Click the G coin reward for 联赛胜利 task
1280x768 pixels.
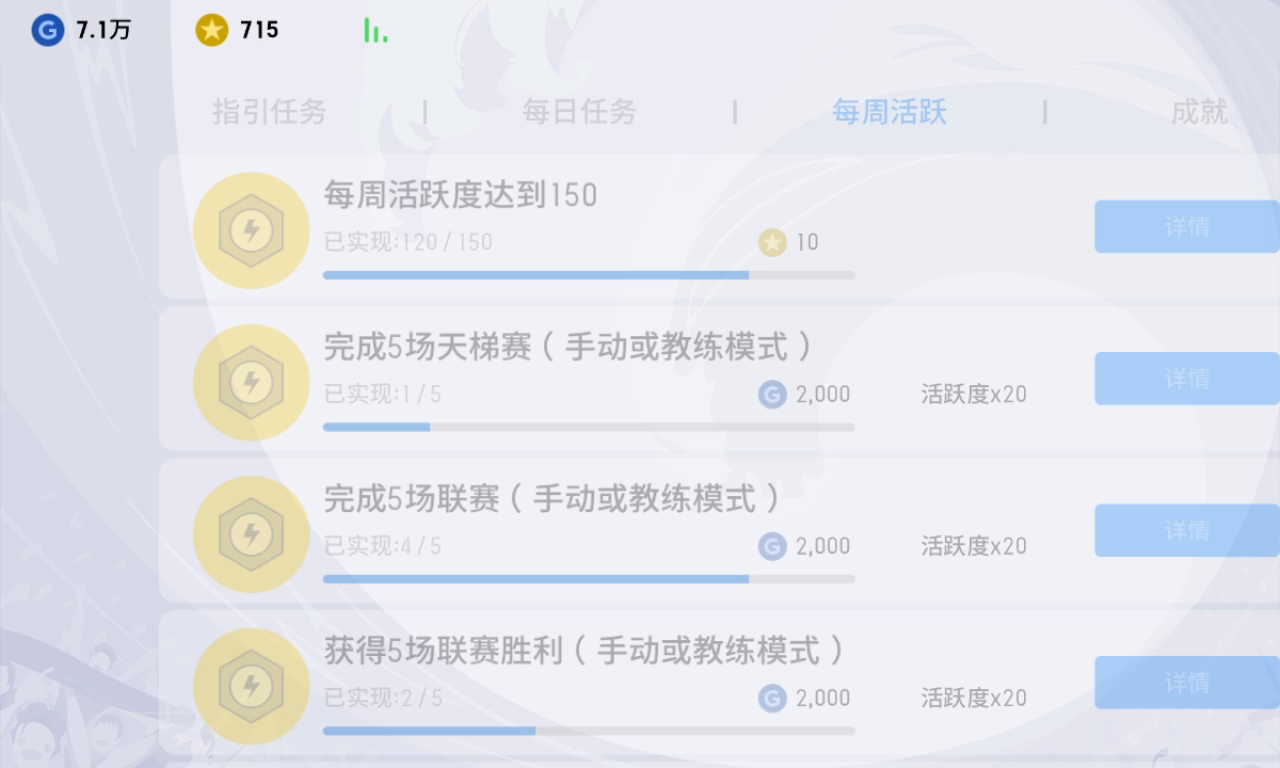[x=772, y=698]
